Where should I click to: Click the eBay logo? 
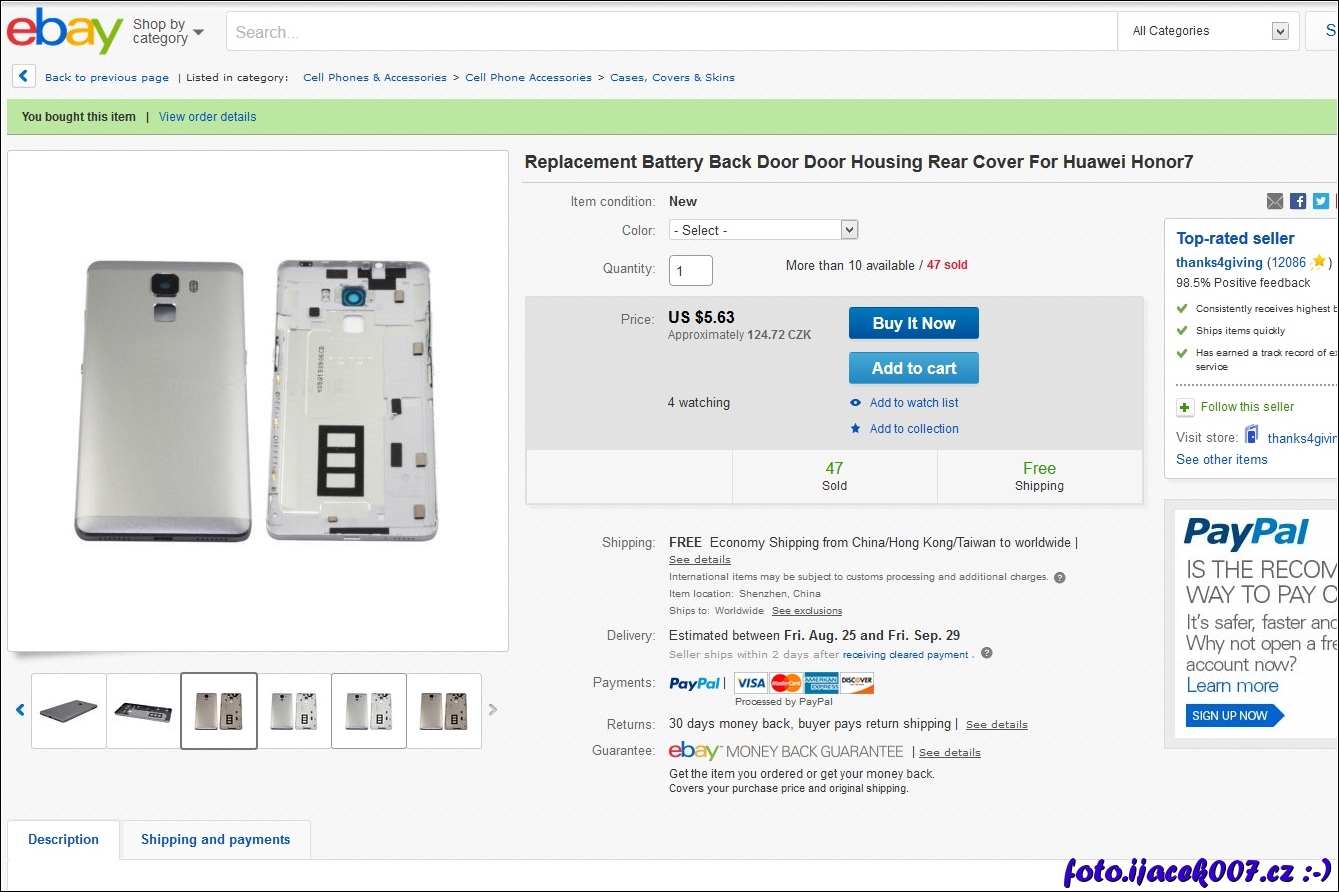pyautogui.click(x=65, y=32)
